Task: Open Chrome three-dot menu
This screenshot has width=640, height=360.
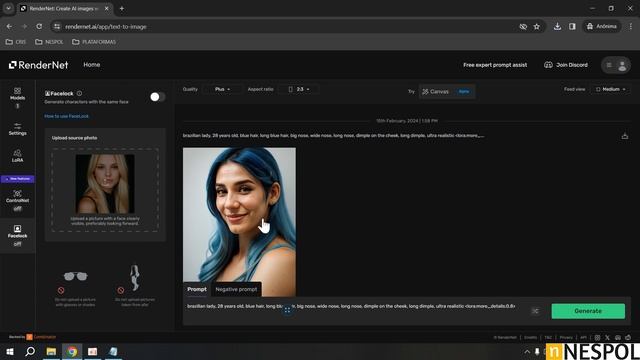Action: pyautogui.click(x=631, y=27)
